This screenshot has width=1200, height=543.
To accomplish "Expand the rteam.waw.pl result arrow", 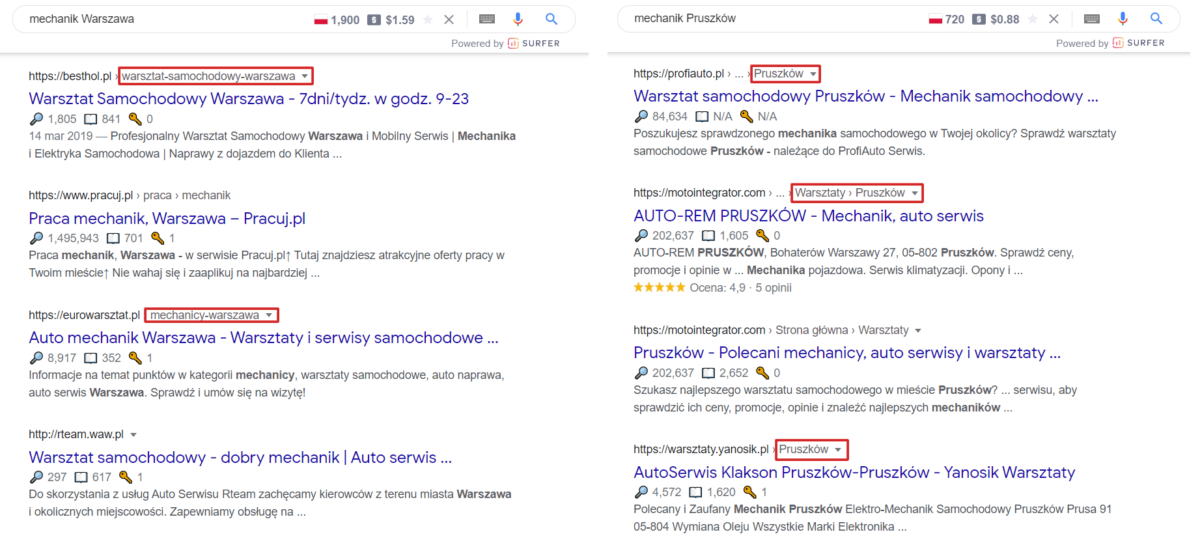I will tap(133, 435).
